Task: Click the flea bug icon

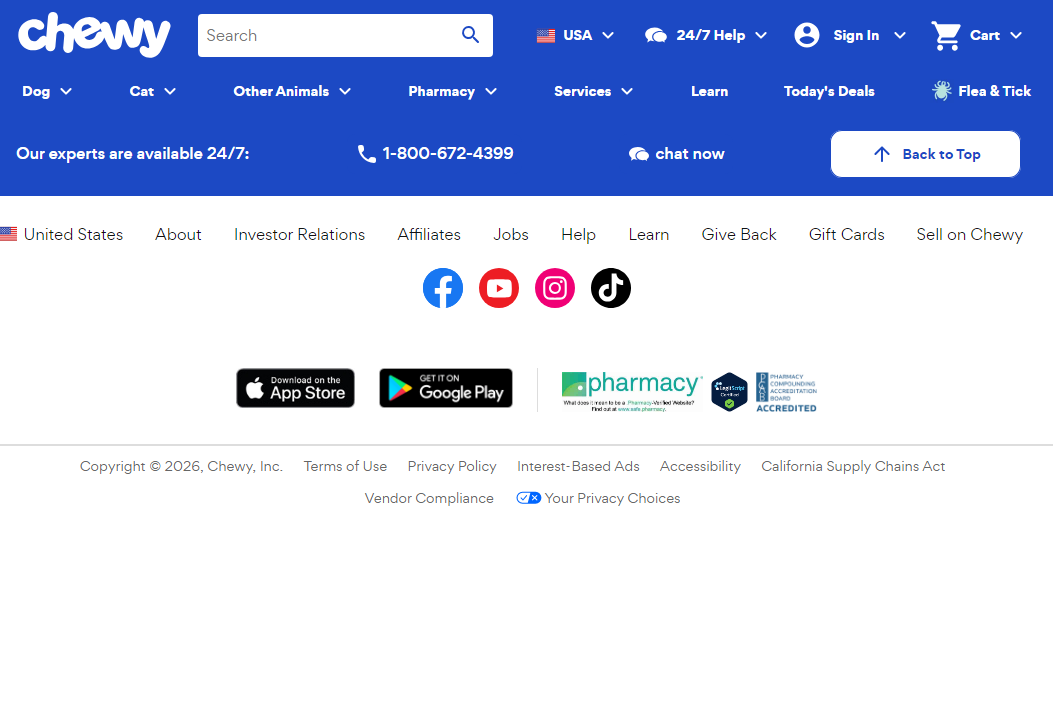Action: [x=942, y=91]
